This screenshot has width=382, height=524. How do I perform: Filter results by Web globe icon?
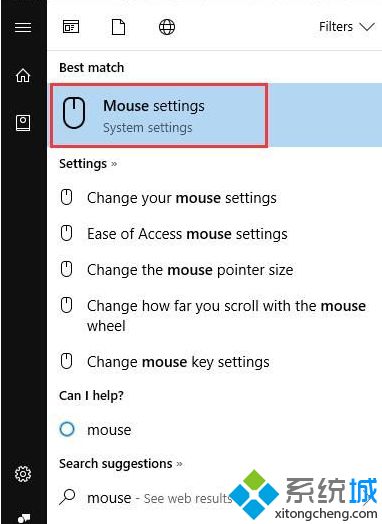point(167,27)
